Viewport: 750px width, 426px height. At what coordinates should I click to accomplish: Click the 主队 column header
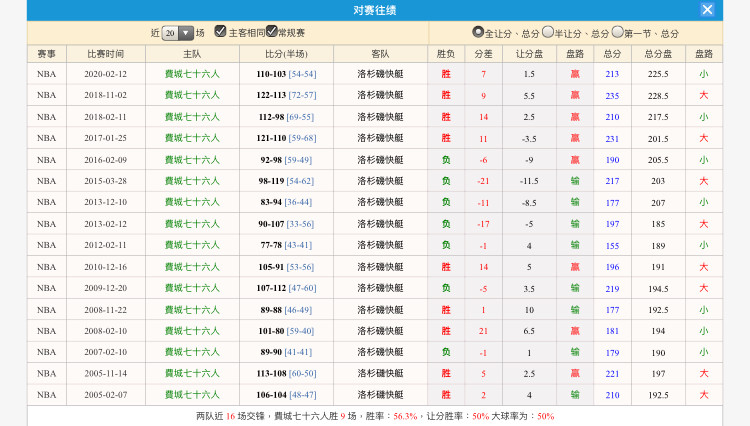tap(192, 54)
